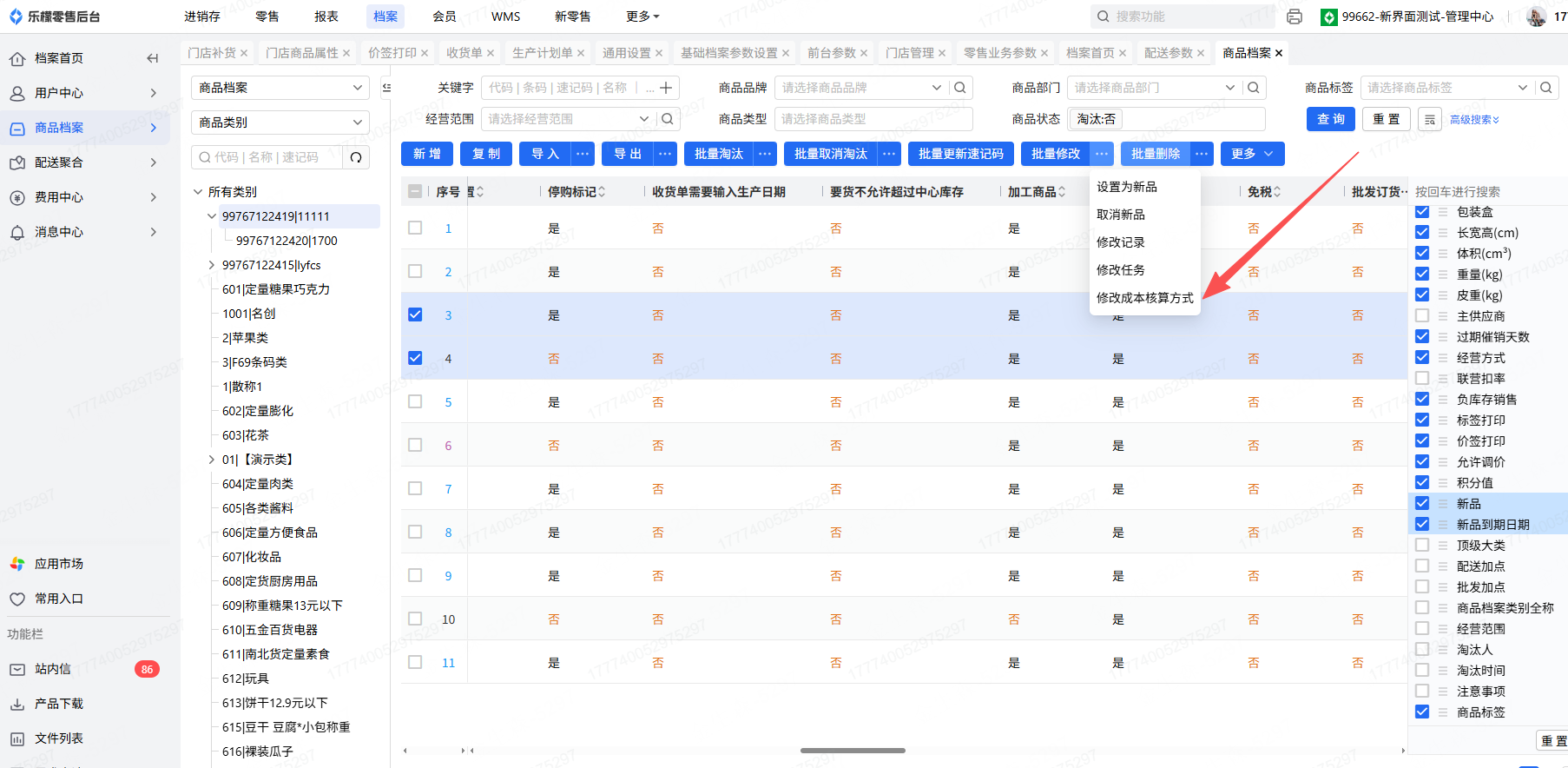
Task: Open the 商品类别 dropdown
Action: [280, 122]
